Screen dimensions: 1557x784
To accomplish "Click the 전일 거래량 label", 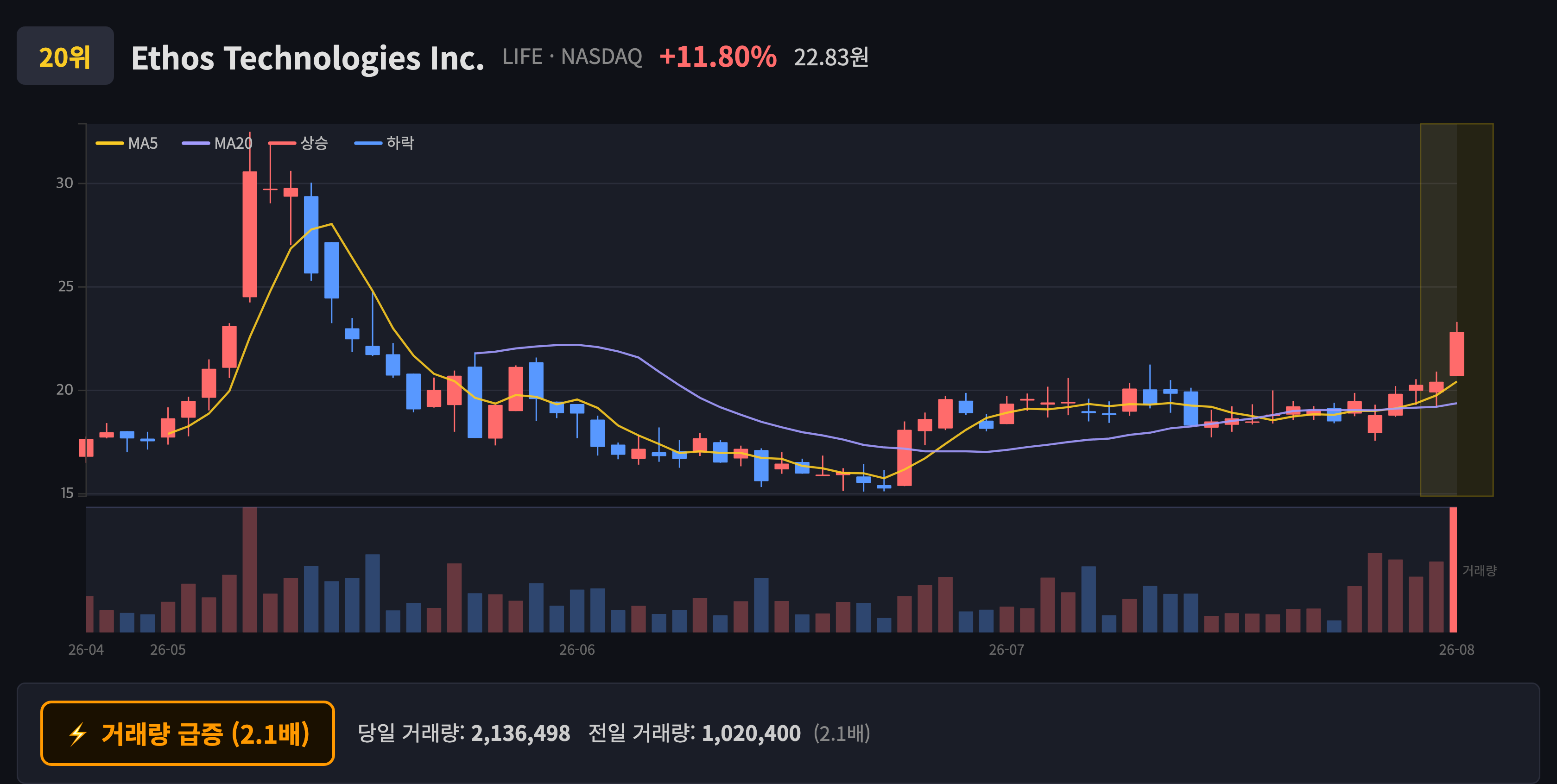I will (x=641, y=733).
